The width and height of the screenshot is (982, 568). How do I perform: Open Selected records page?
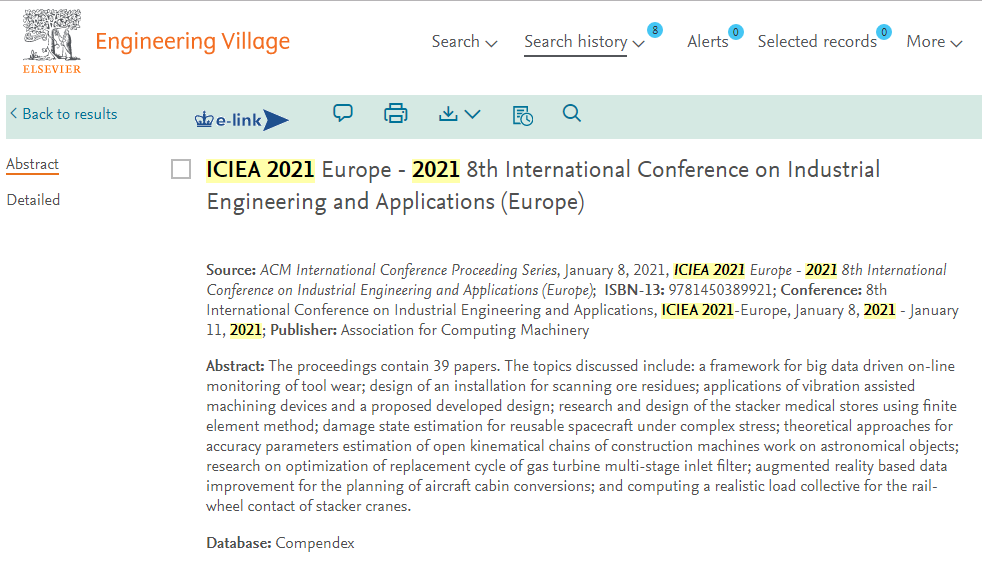click(x=817, y=42)
